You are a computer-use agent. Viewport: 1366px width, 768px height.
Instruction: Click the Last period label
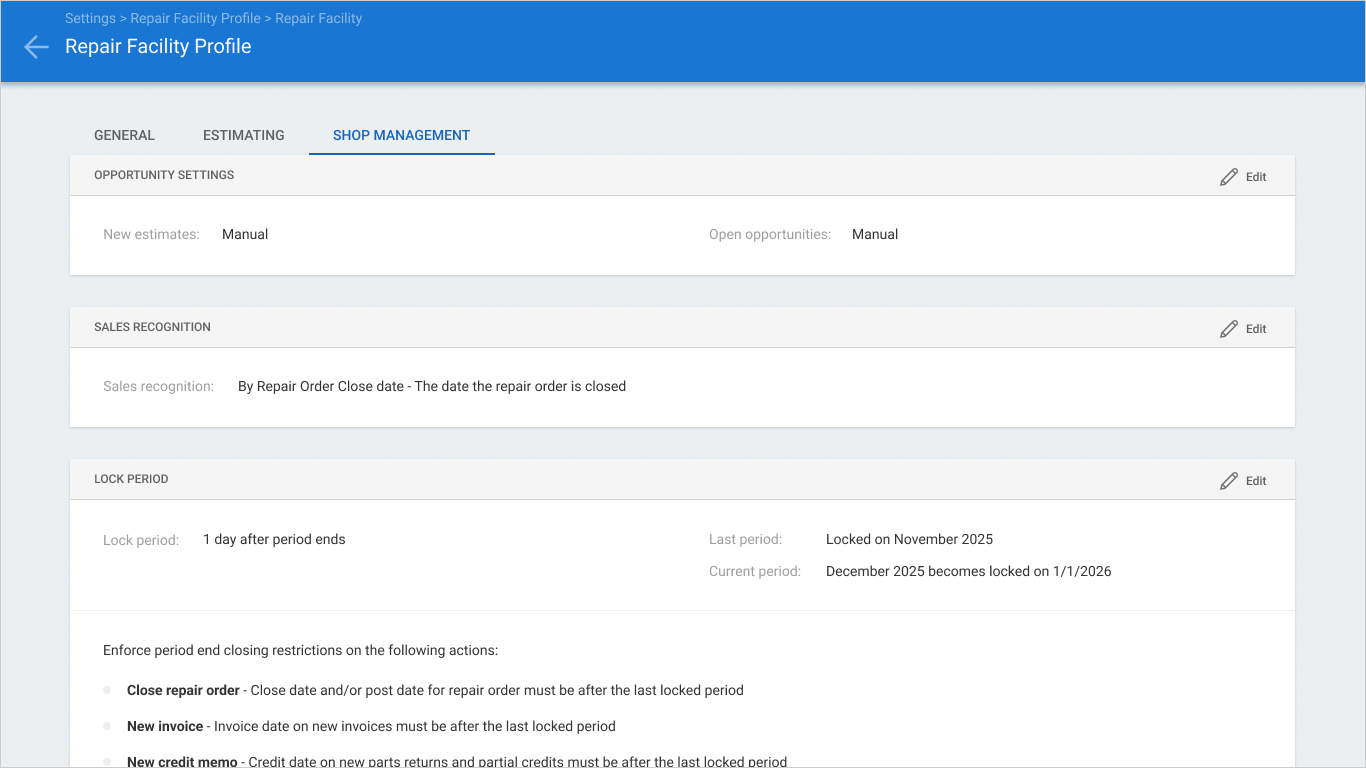click(745, 539)
